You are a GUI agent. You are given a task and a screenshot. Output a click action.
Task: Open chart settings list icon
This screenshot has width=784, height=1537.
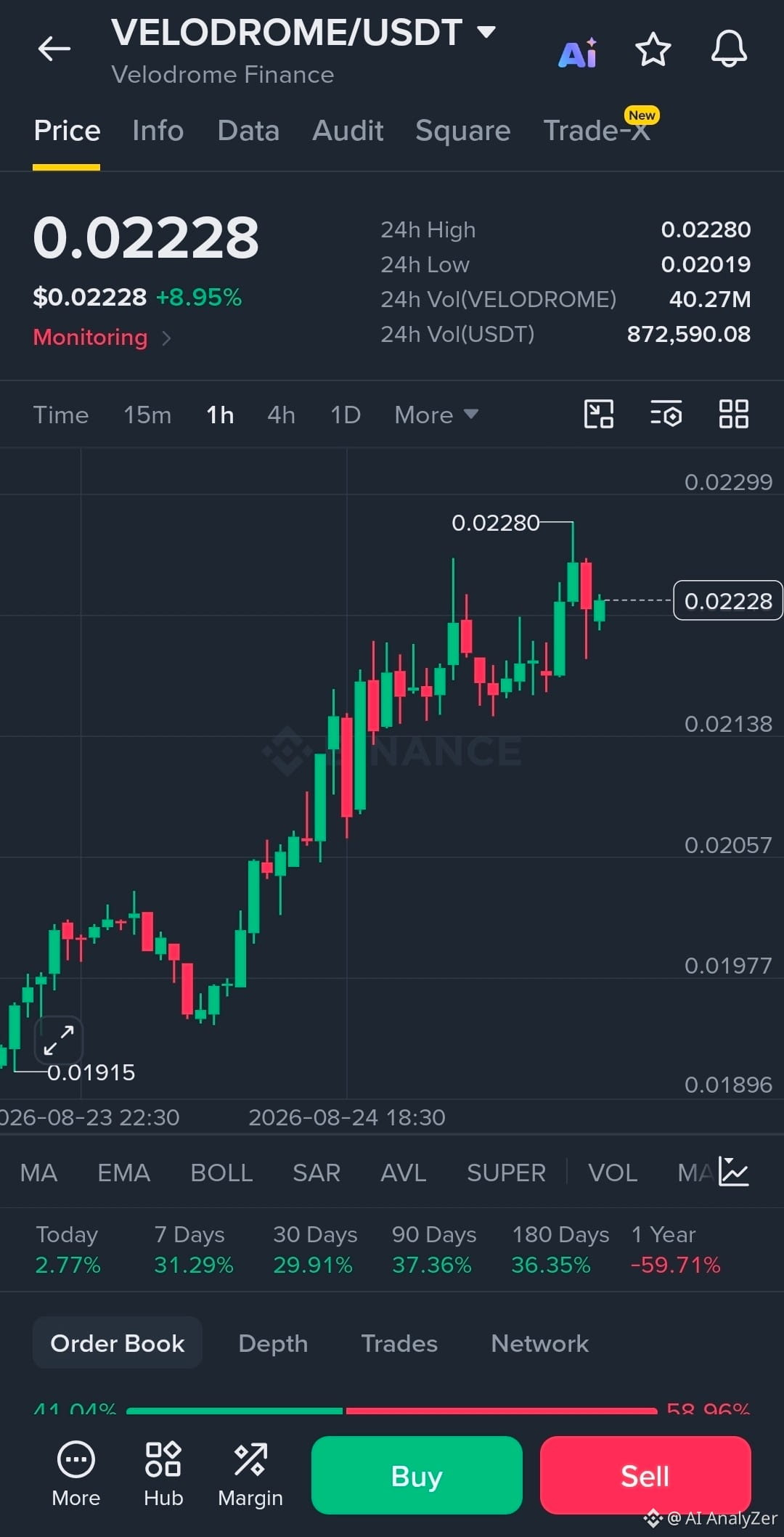tap(666, 415)
